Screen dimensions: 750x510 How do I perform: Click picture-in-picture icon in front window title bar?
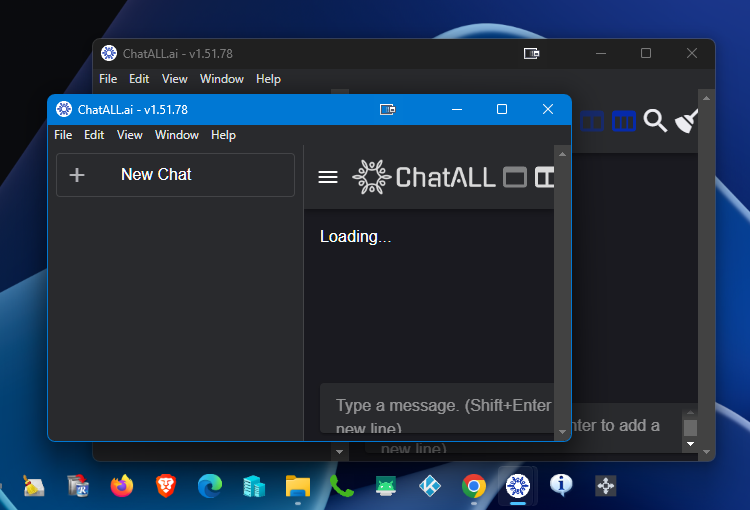pos(387,110)
